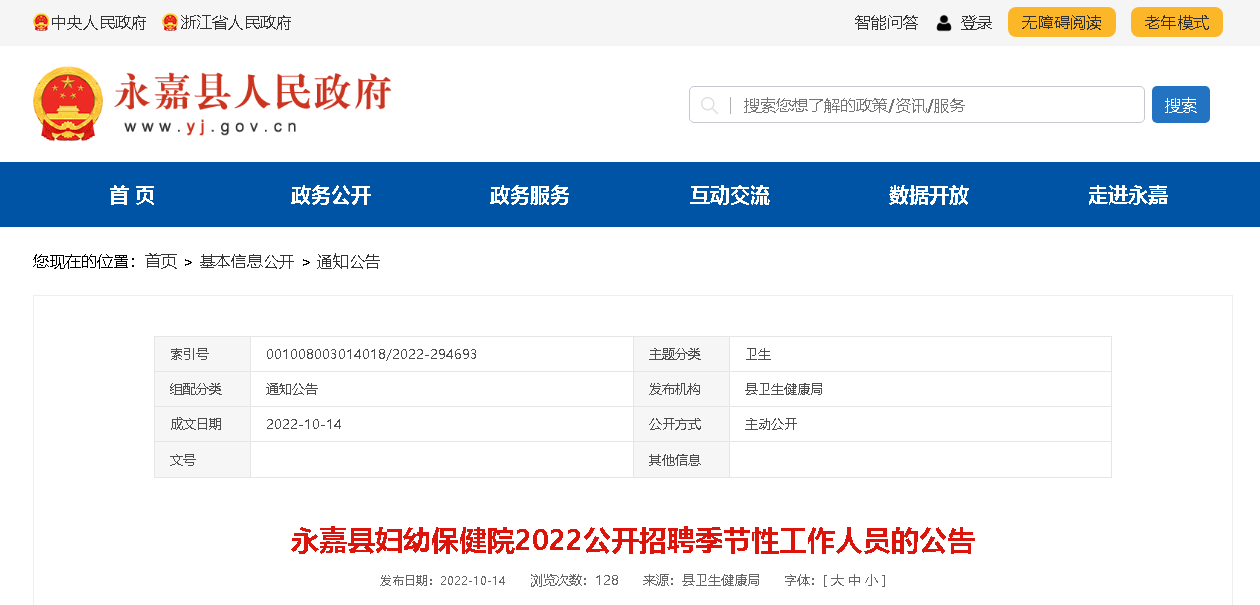Click the 浏览次数：128 view count

(574, 580)
